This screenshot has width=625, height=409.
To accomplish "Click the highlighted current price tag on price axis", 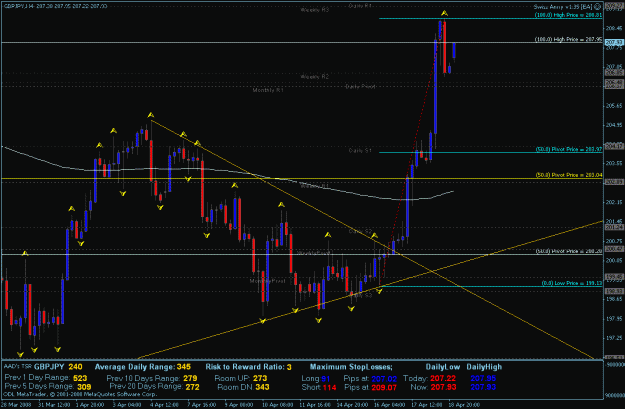I will [x=614, y=42].
